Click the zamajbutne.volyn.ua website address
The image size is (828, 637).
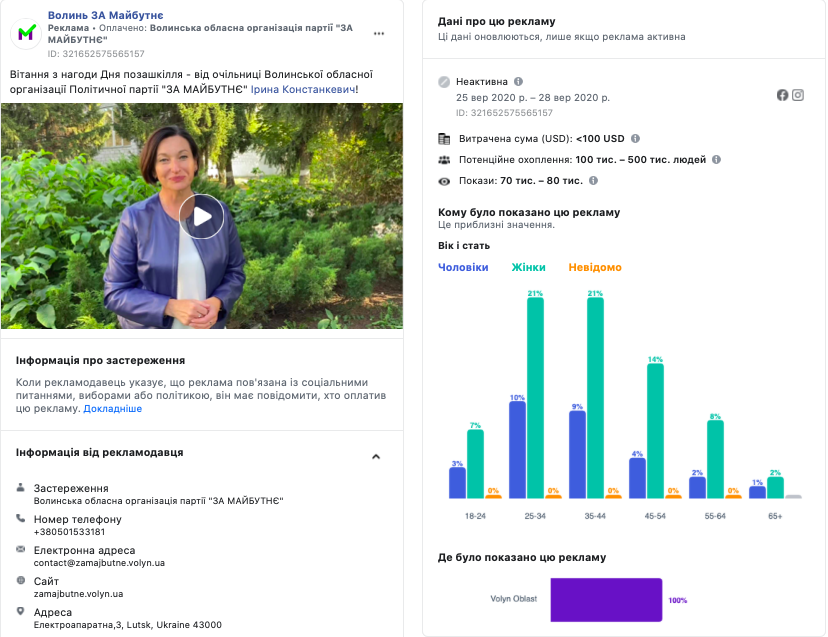click(78, 594)
